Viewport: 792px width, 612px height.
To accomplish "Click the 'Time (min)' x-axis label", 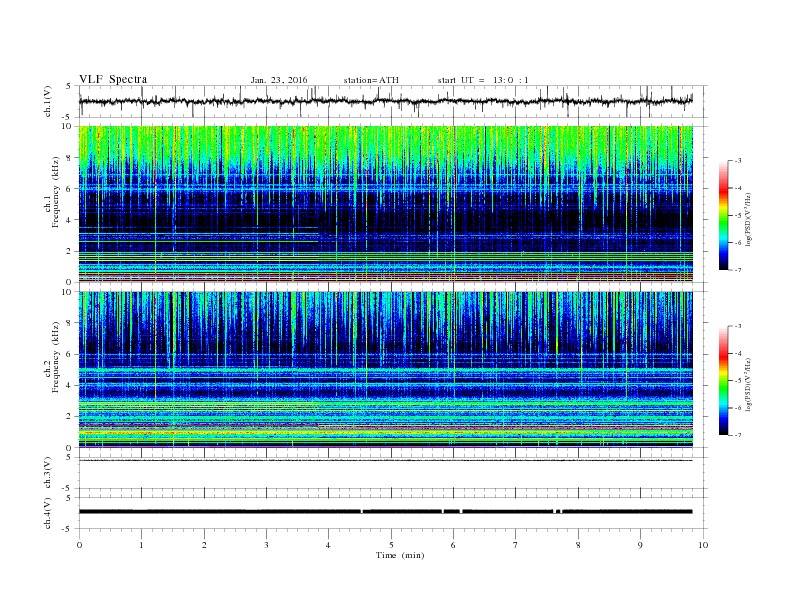I will 400,555.
